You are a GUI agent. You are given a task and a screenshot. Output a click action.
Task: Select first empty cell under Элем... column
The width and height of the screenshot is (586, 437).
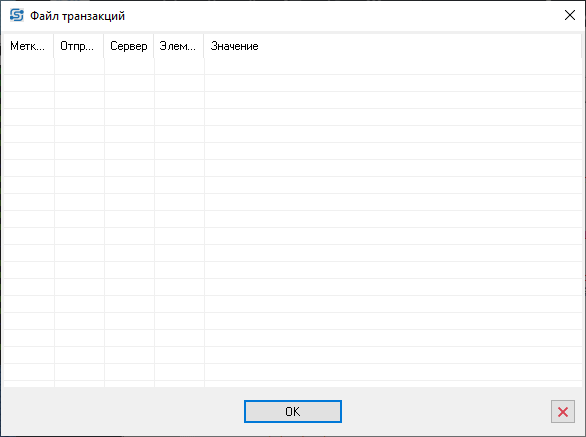[179, 66]
